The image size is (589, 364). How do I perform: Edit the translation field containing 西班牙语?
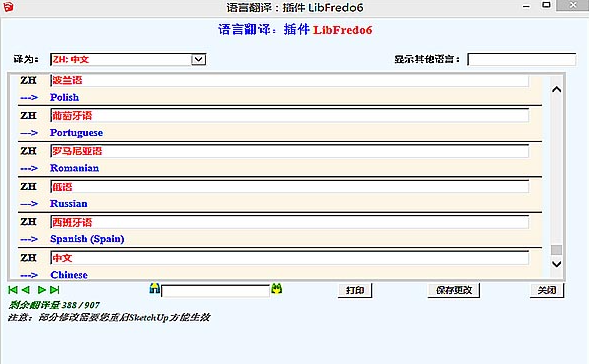pyautogui.click(x=290, y=222)
